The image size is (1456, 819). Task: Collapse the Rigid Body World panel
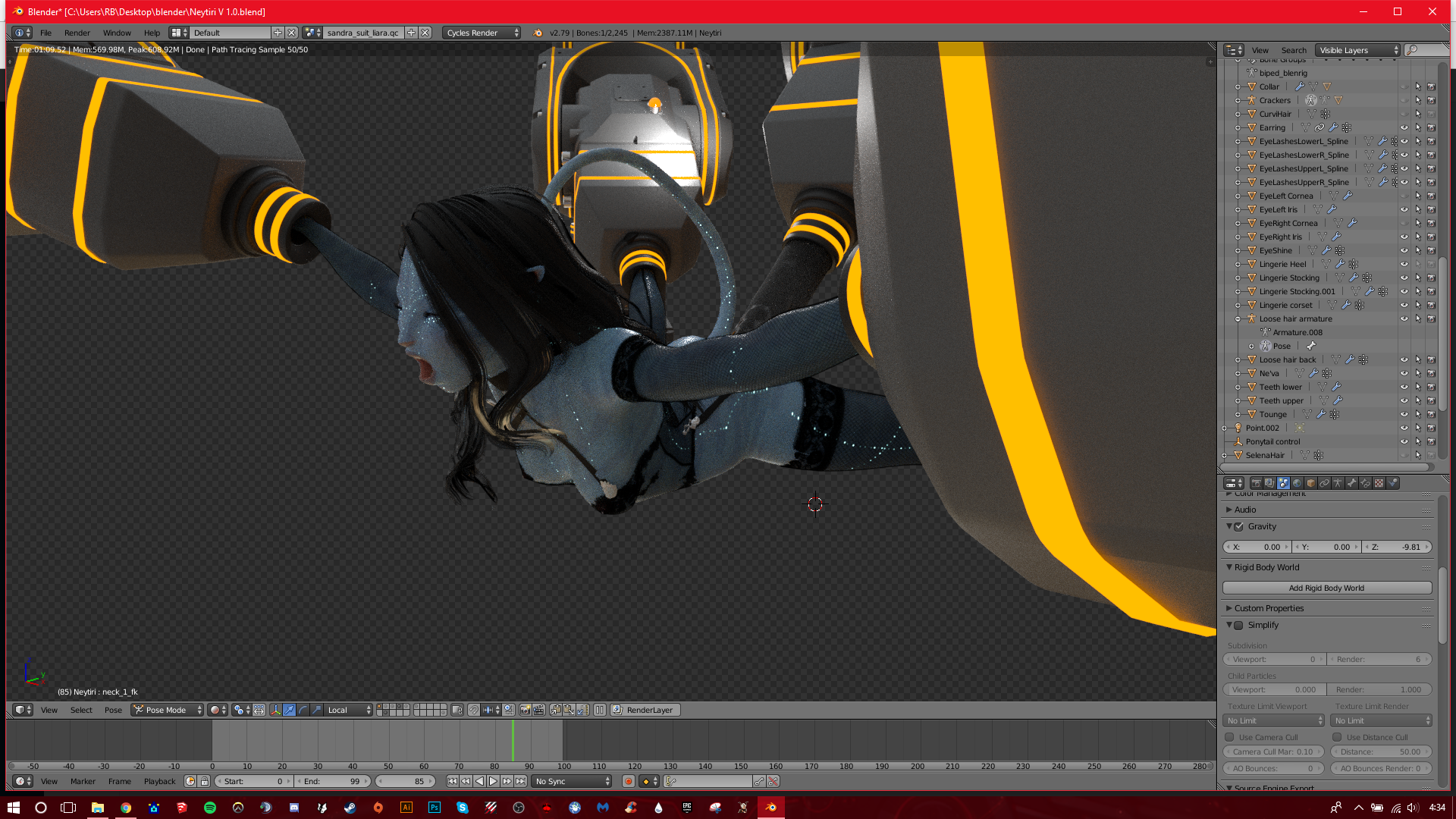click(x=1266, y=567)
